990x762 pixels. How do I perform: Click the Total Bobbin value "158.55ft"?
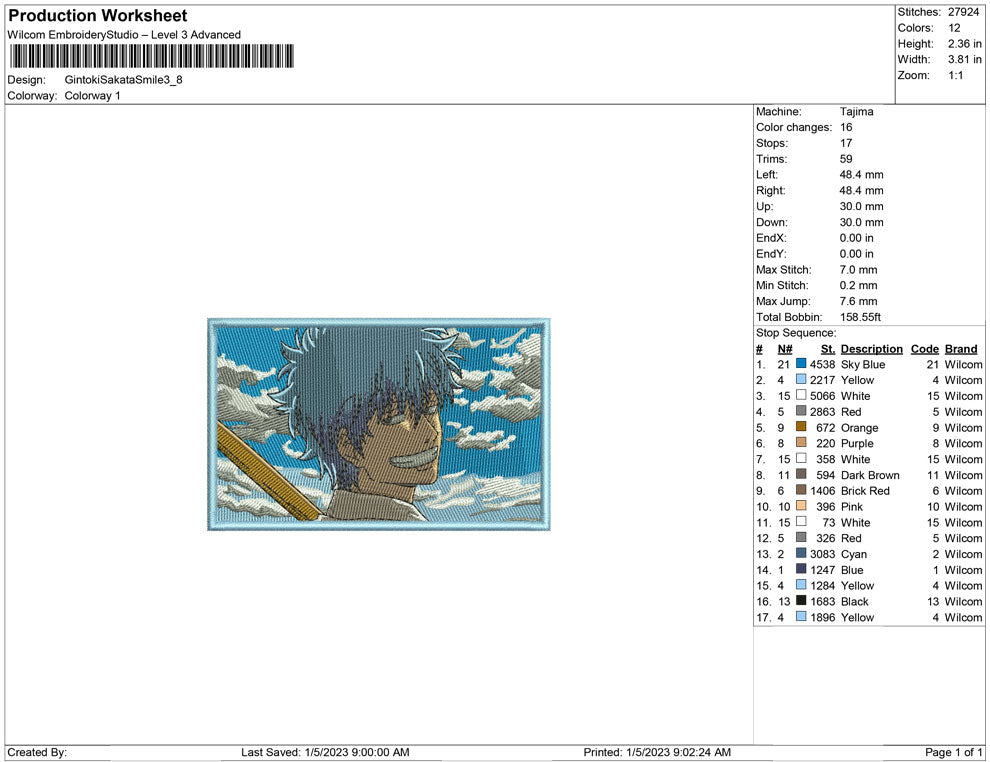coord(861,317)
